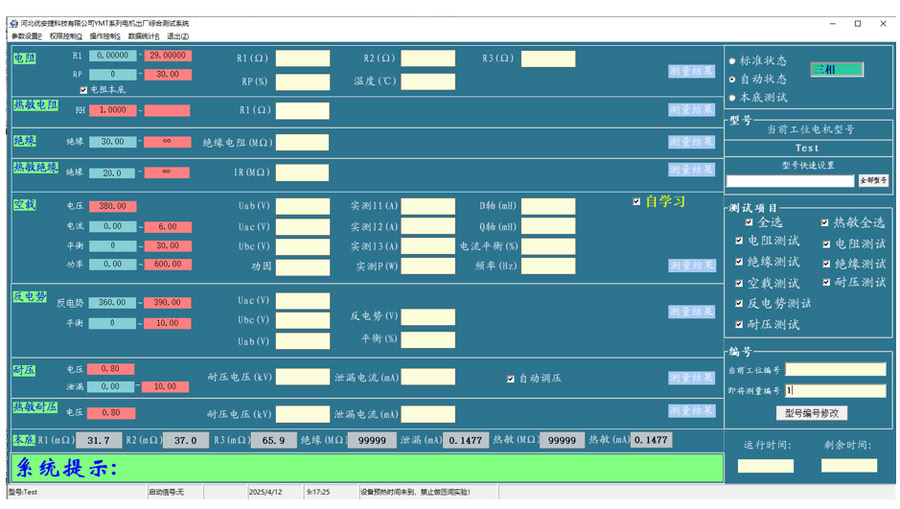Click the 测量结果 button in the 电阻 row
Image resolution: width=900 pixels, height=509 pixels.
691,71
